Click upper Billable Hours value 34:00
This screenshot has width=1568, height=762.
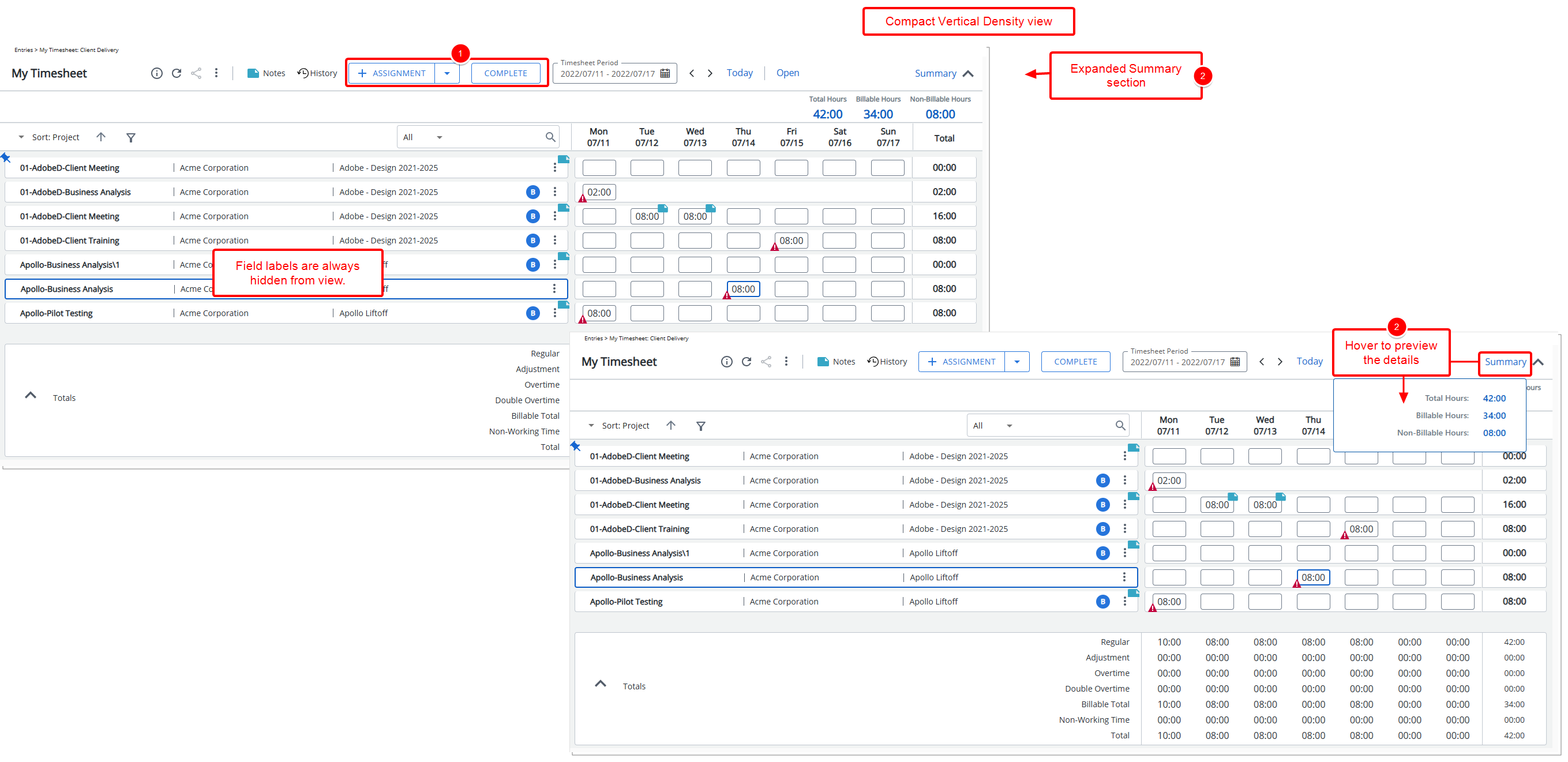[x=877, y=114]
